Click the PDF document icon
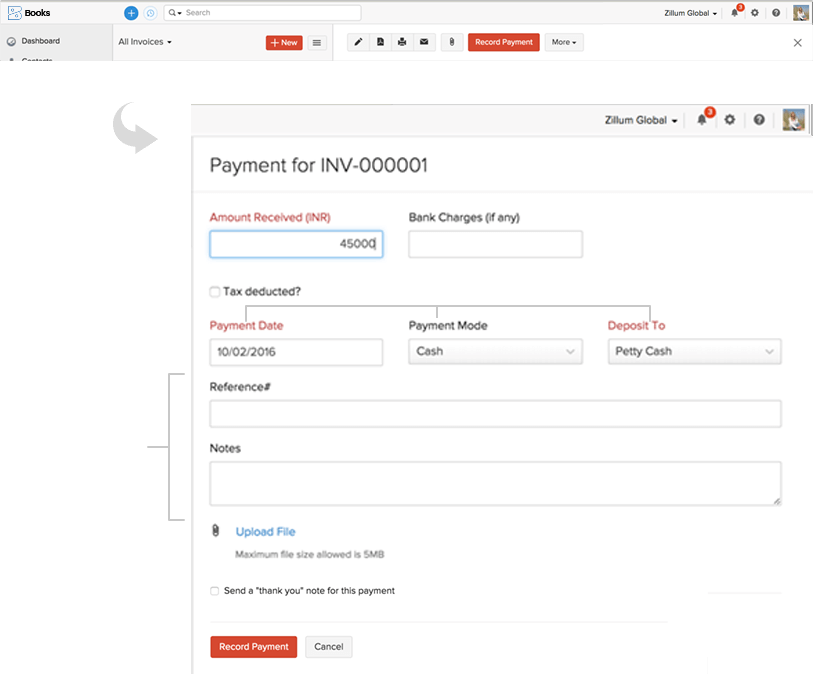Viewport: 814px width, 675px height. [x=380, y=42]
